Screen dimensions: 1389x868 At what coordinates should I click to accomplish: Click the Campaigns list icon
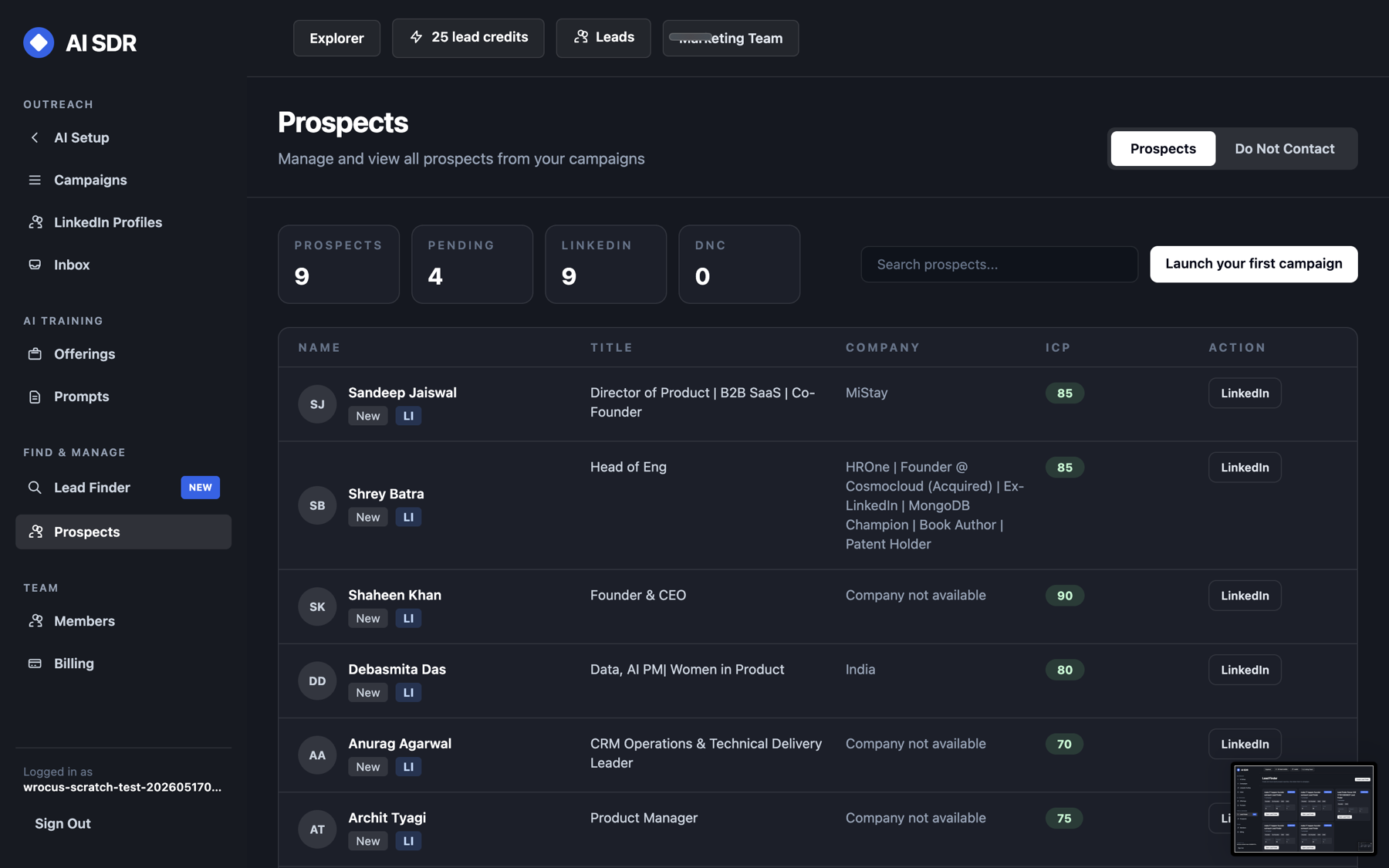(x=35, y=180)
